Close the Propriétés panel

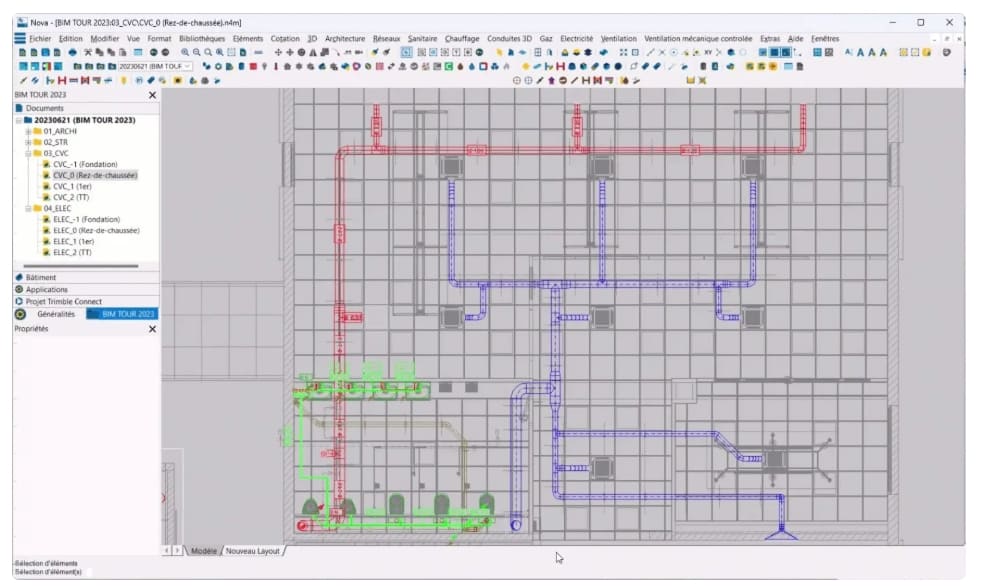point(152,328)
